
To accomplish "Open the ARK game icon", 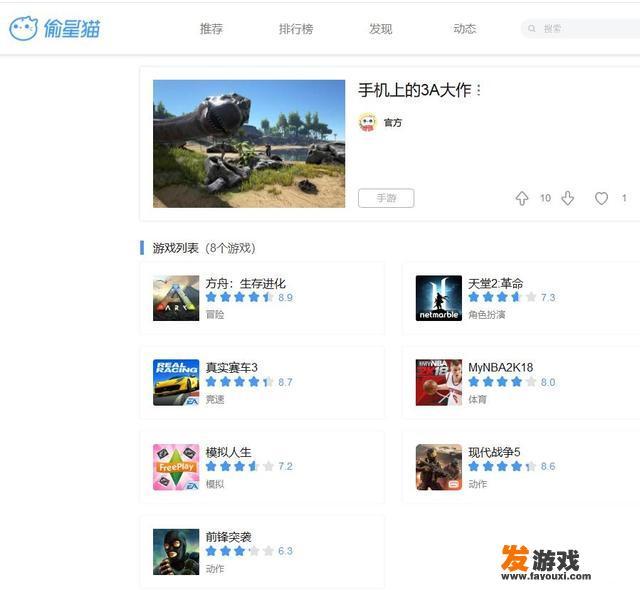I will click(176, 298).
